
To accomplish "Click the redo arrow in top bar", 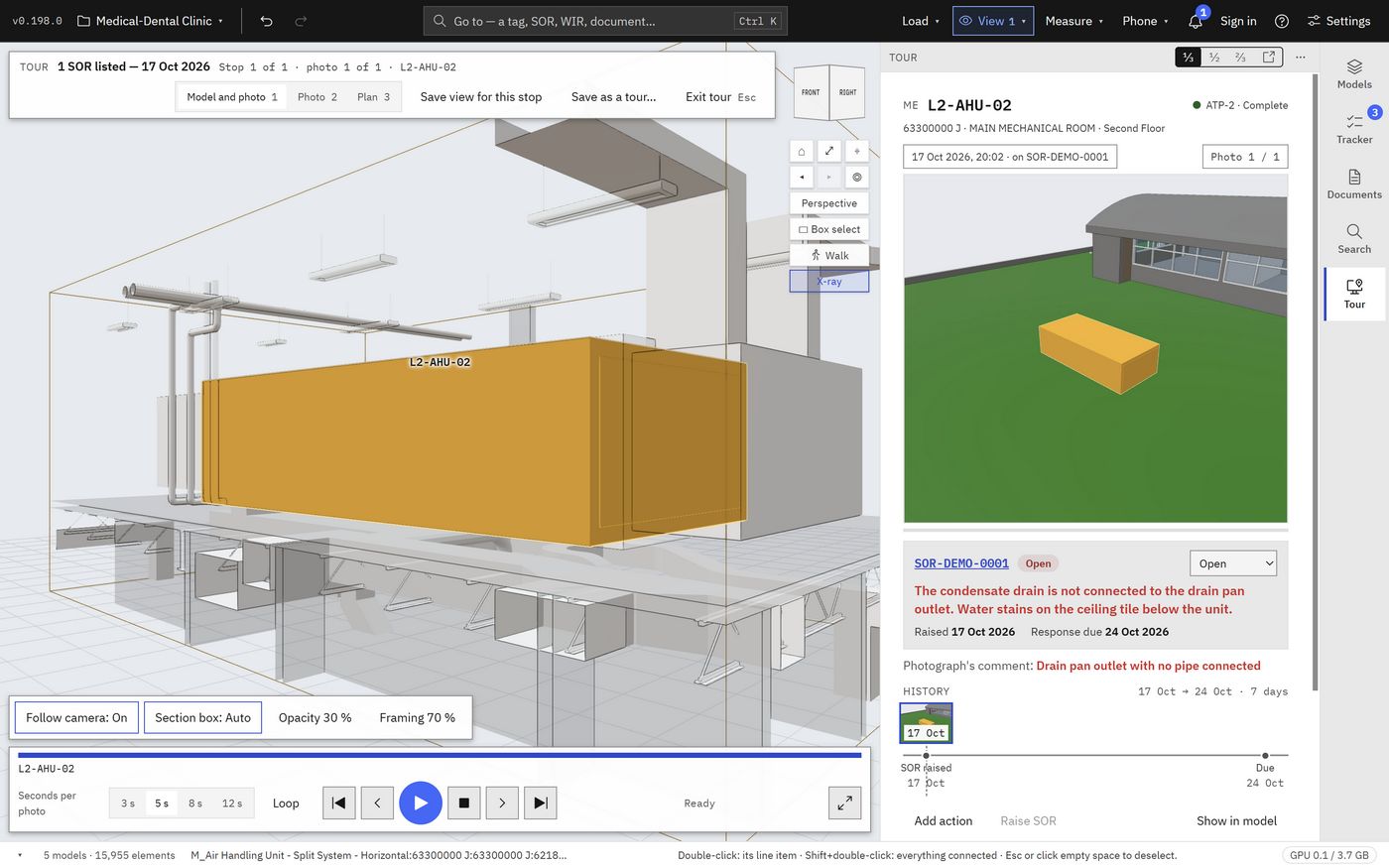I will 301,21.
